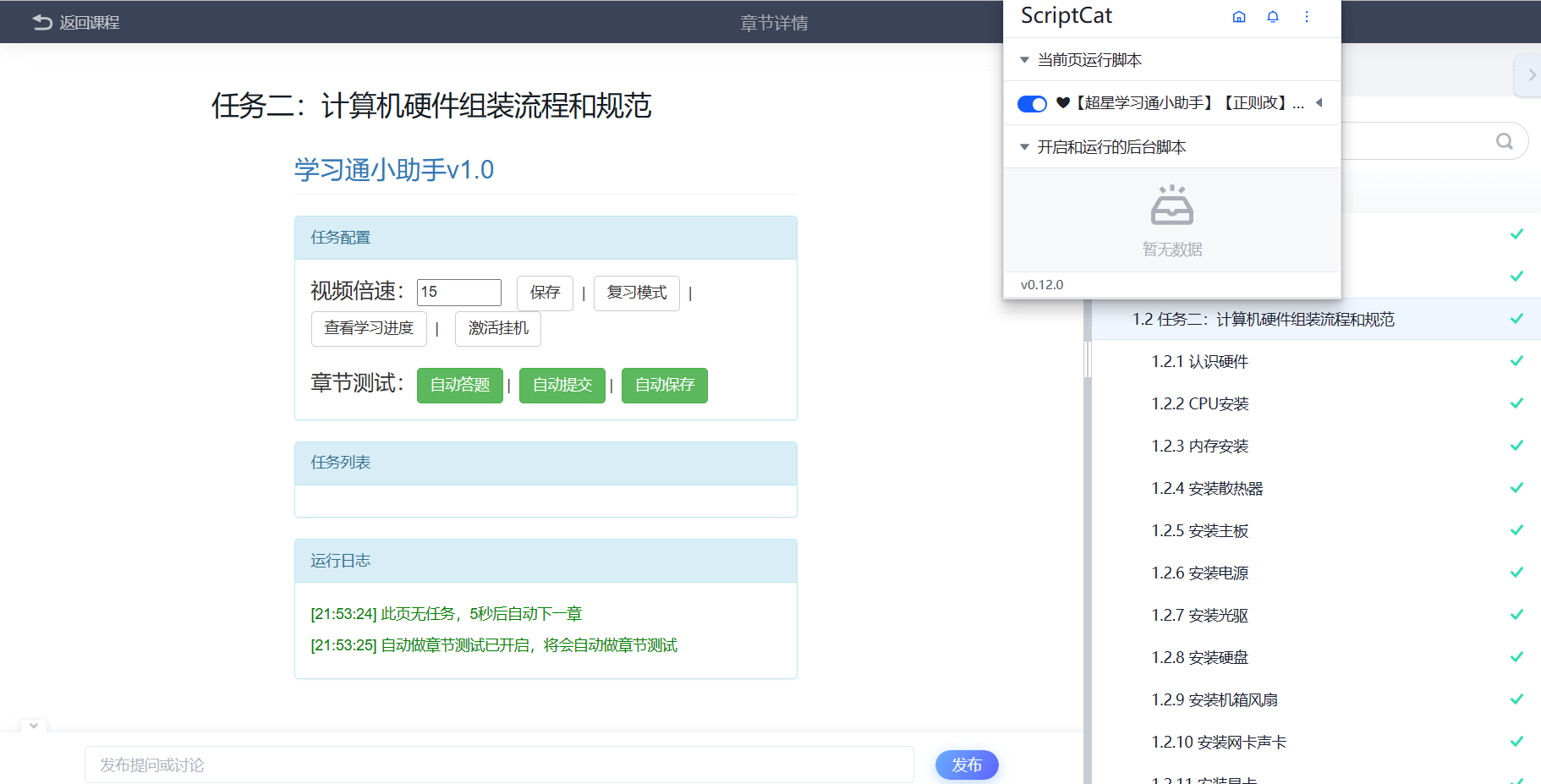Open ScriptCat home icon
The image size is (1541, 784).
(1239, 17)
